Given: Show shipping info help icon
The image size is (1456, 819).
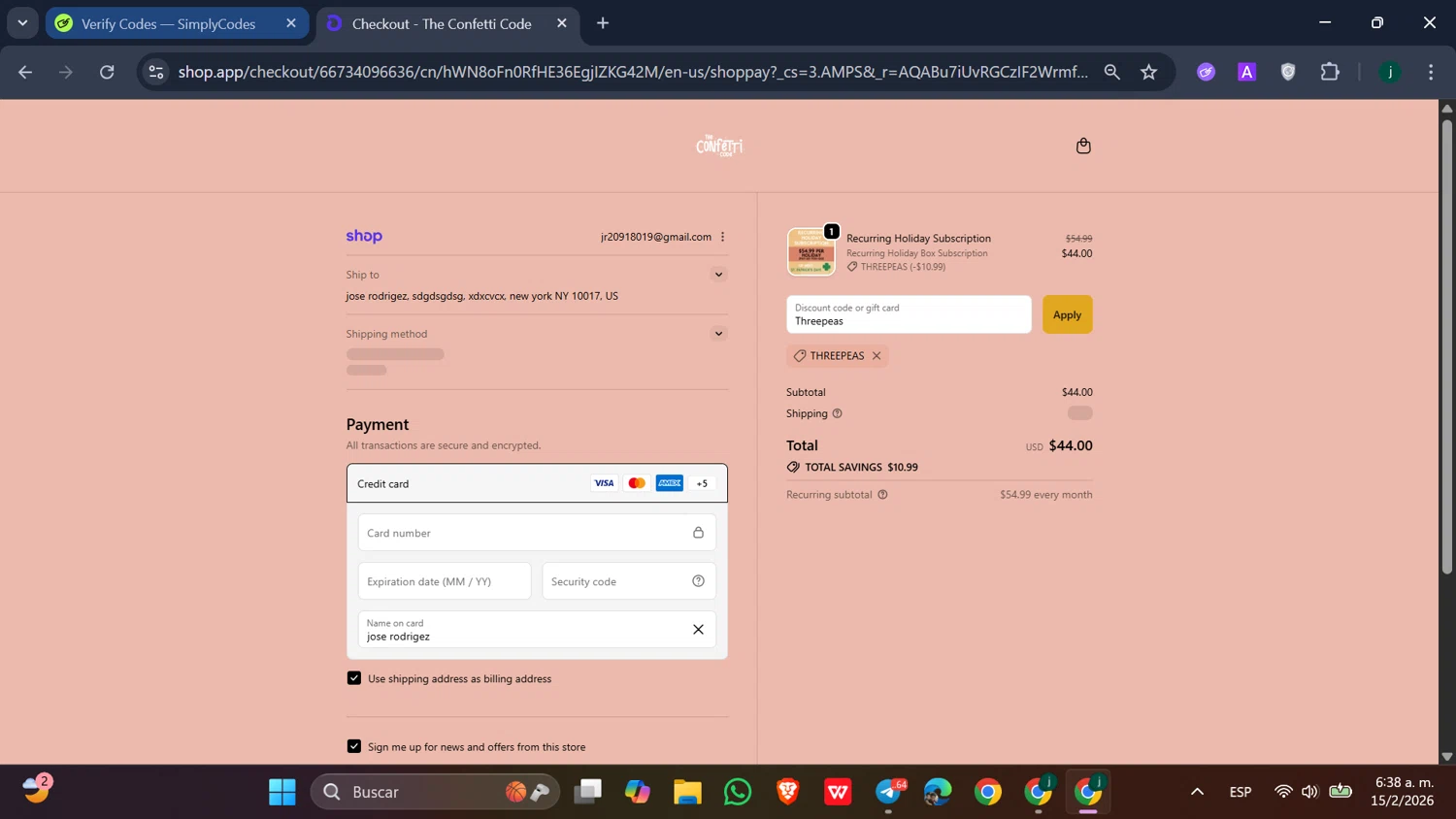Looking at the screenshot, I should coord(838,413).
